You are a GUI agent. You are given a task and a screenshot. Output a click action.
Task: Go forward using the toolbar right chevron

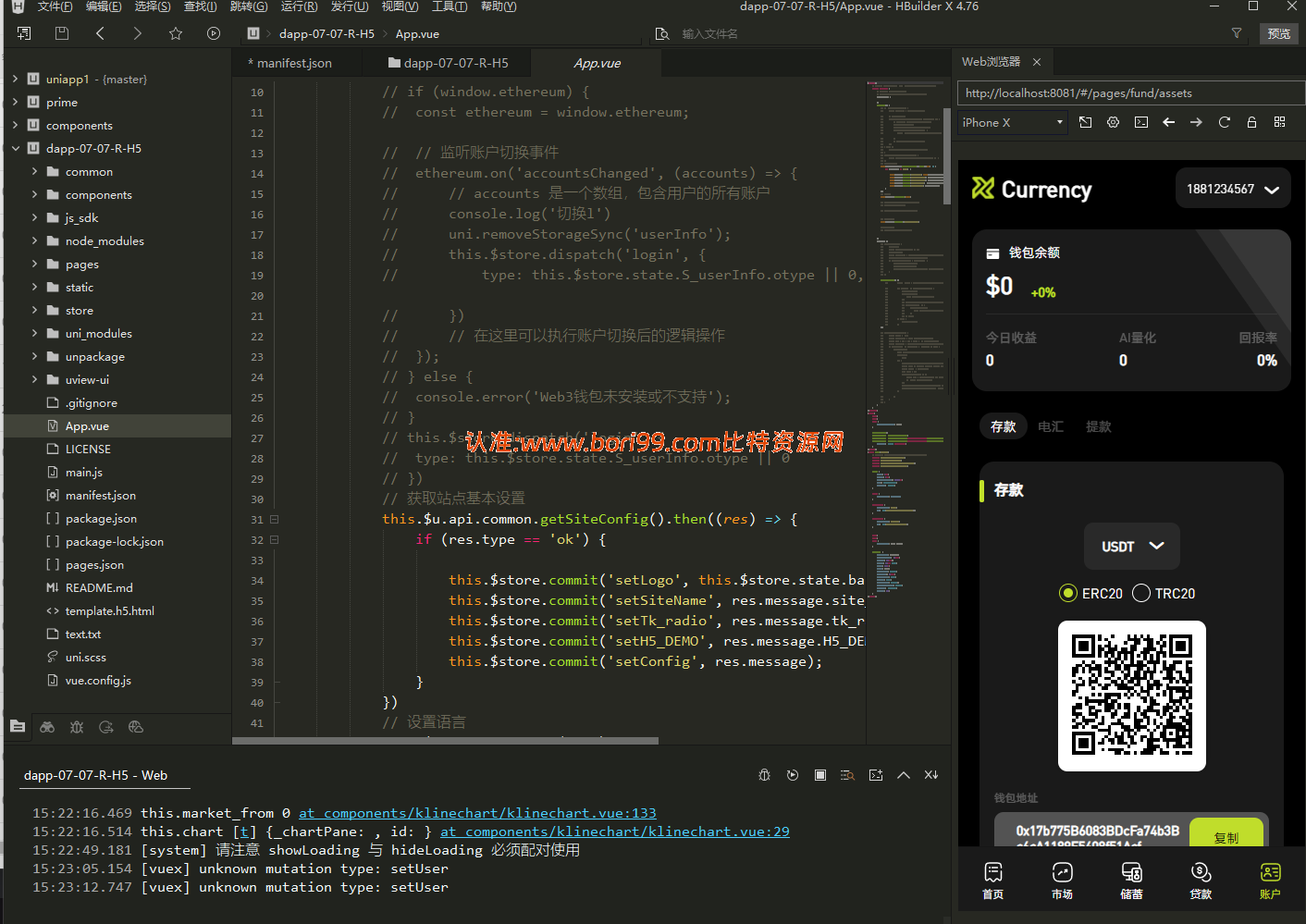[138, 33]
